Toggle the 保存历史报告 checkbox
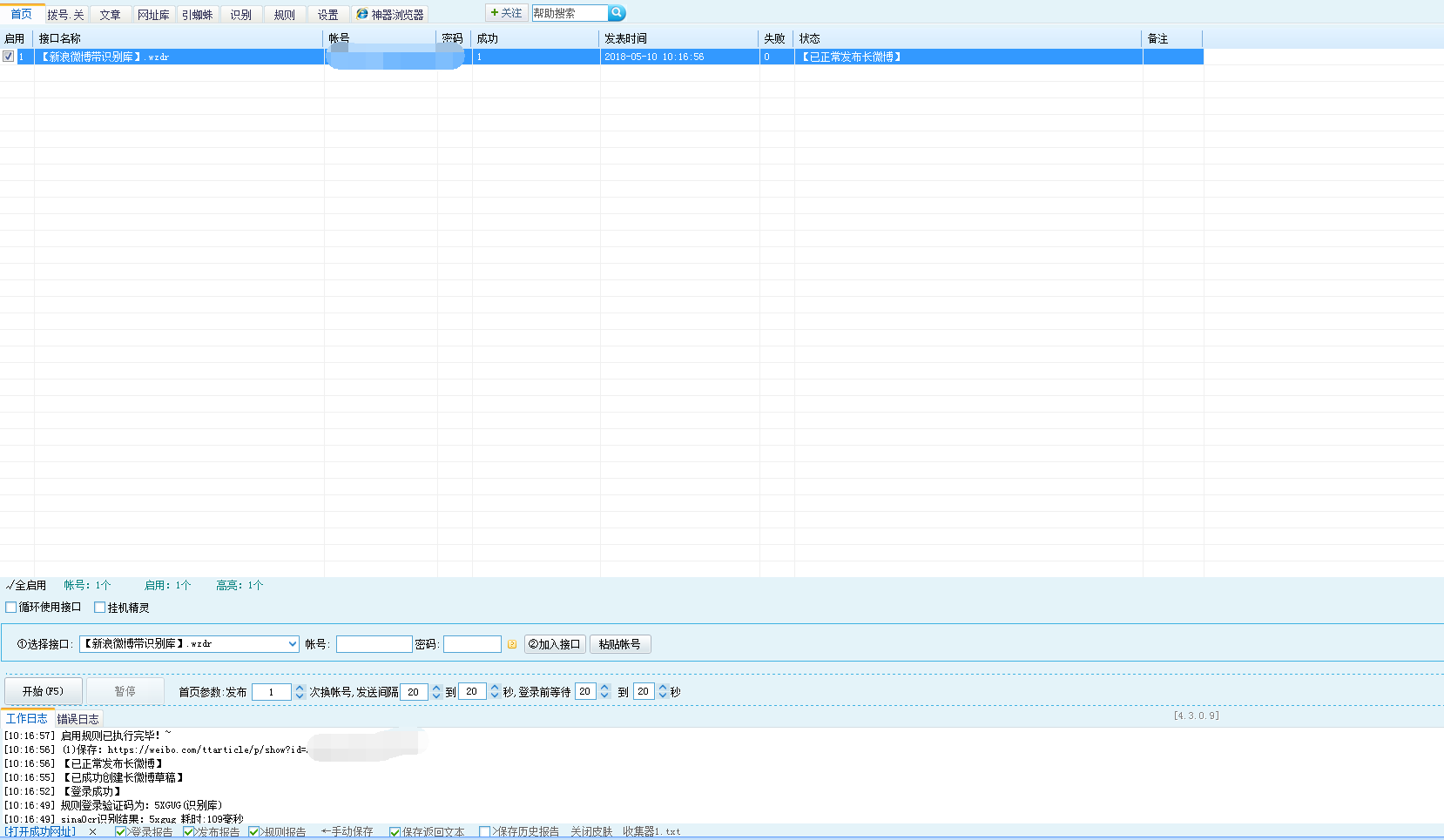Viewport: 1444px width, 840px height. [485, 832]
